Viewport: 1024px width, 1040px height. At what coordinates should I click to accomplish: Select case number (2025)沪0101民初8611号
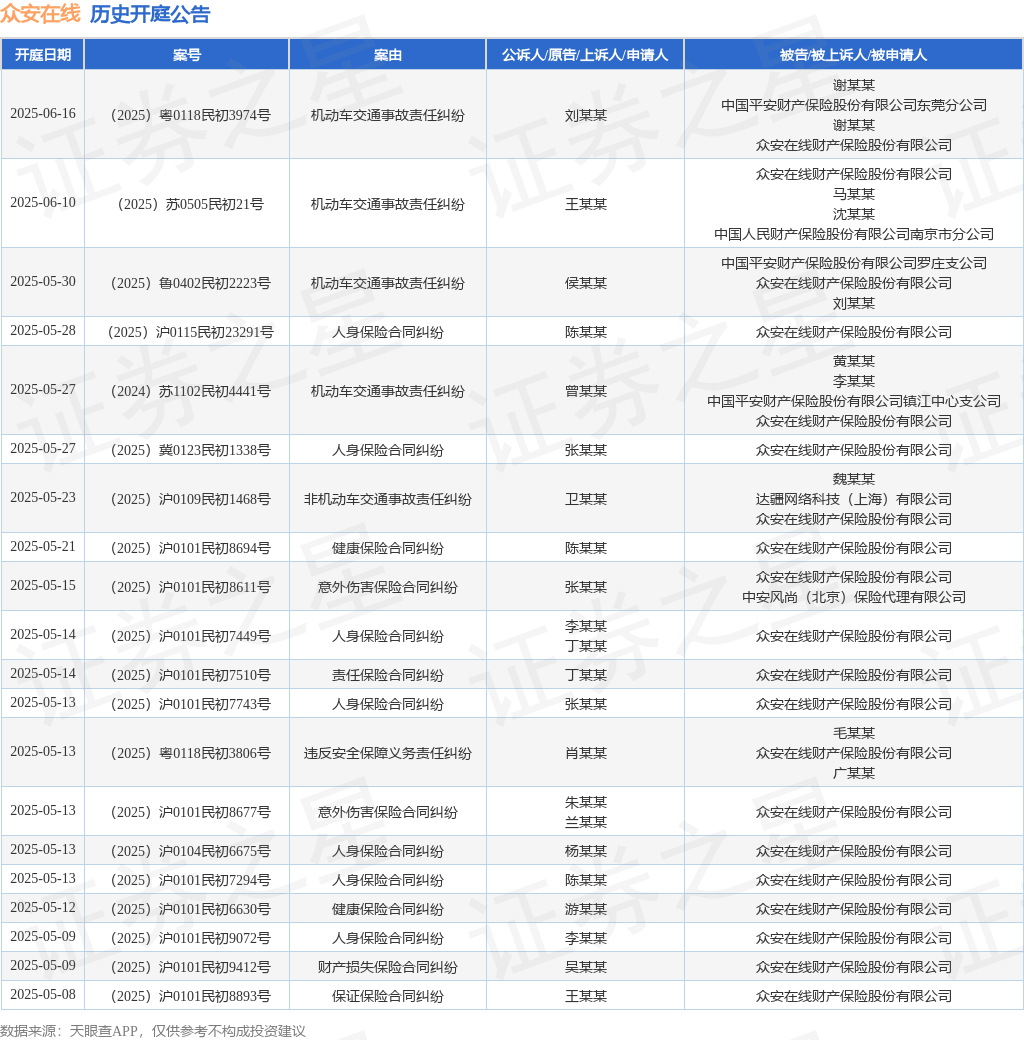click(190, 587)
